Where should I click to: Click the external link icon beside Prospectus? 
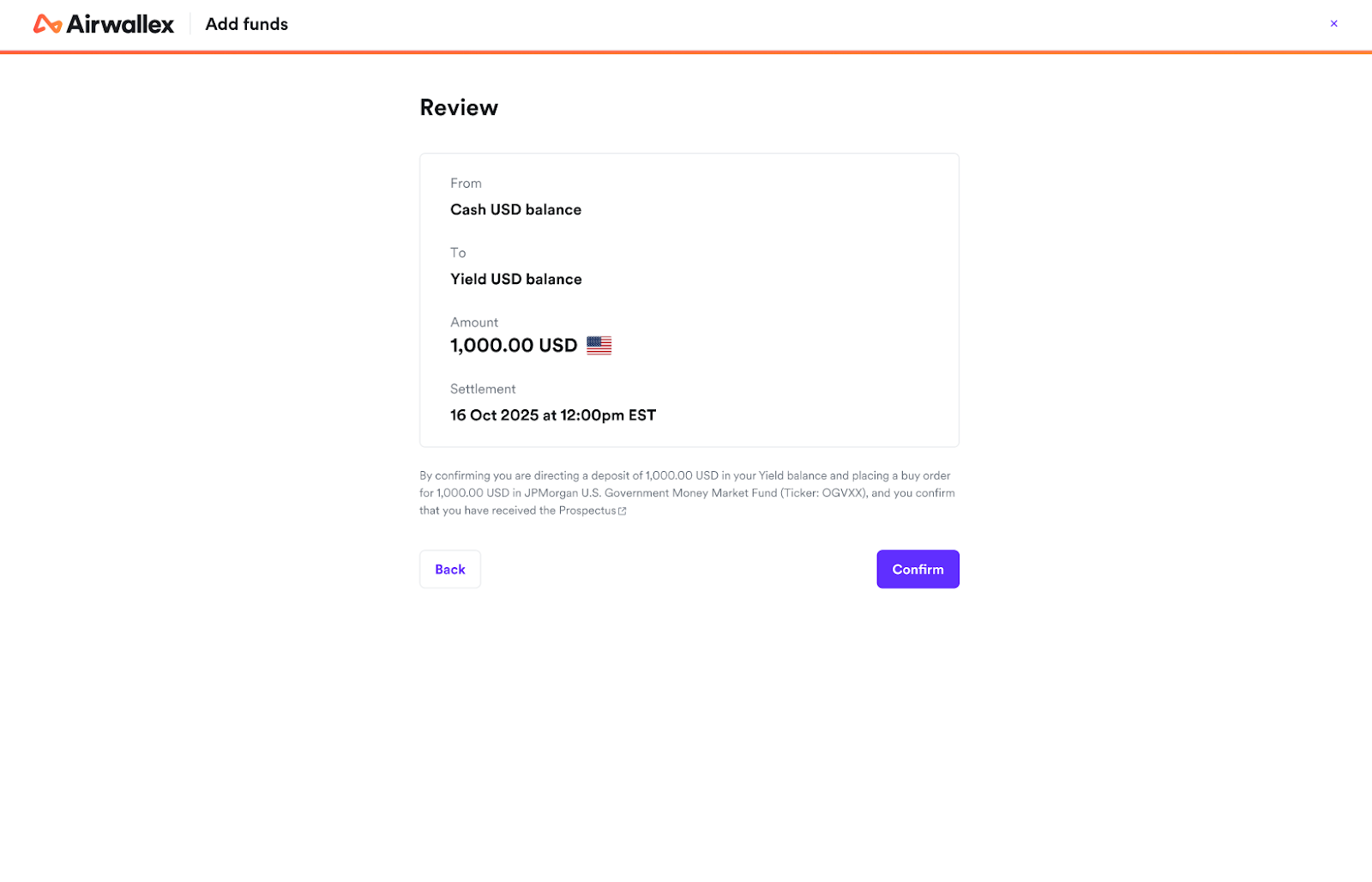(623, 511)
